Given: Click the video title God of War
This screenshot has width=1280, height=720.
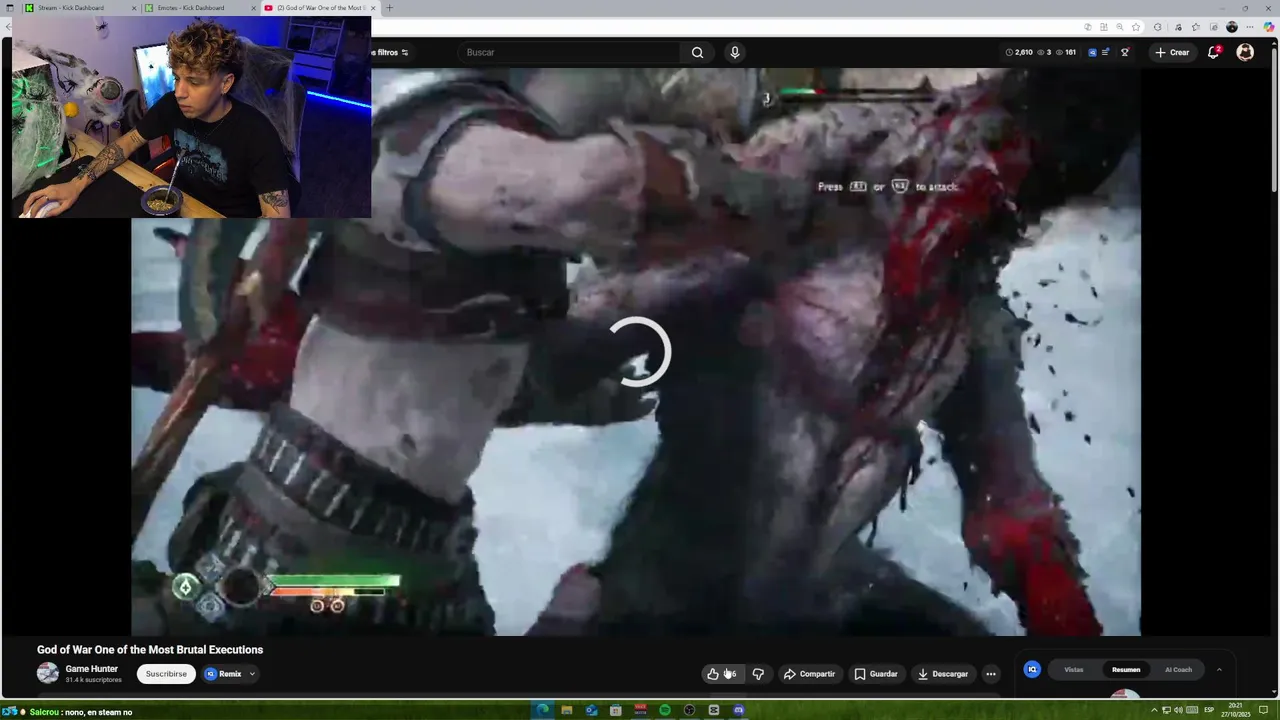Looking at the screenshot, I should (150, 650).
